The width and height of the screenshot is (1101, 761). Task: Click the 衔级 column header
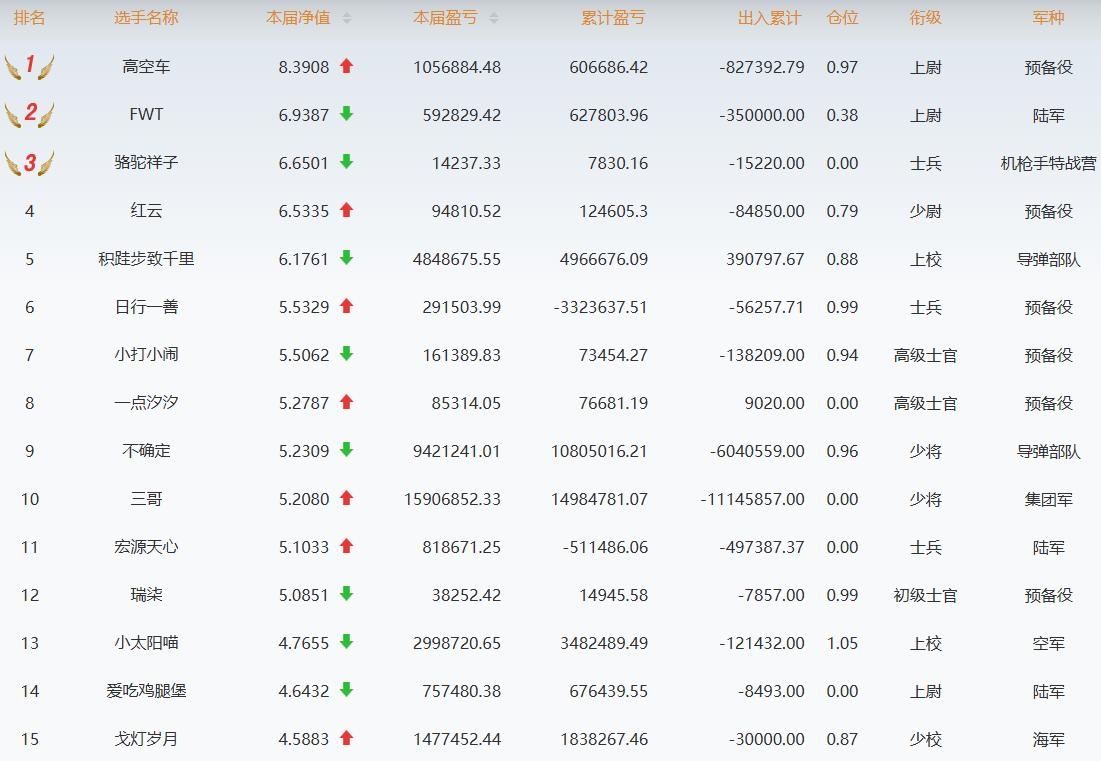(x=925, y=18)
